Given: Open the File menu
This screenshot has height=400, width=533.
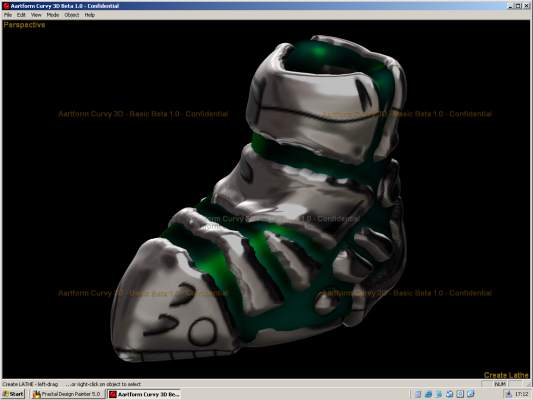Looking at the screenshot, I should (8, 15).
